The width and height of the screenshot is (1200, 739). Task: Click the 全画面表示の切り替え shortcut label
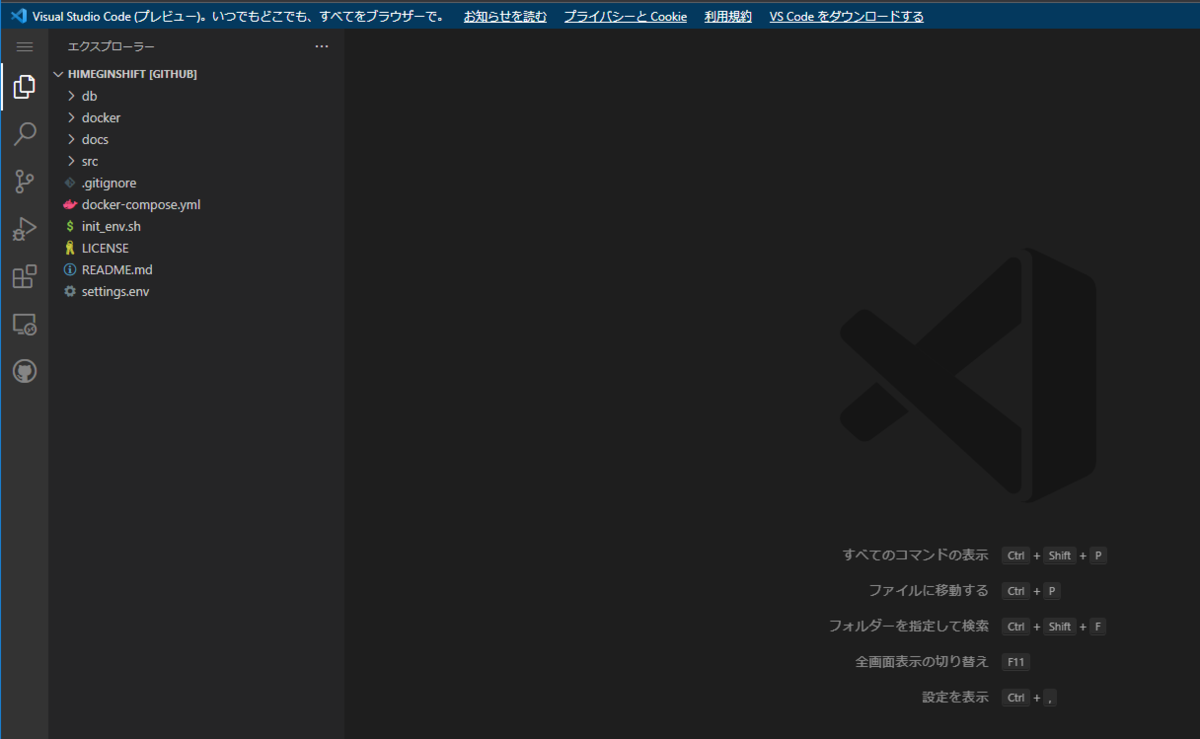922,662
